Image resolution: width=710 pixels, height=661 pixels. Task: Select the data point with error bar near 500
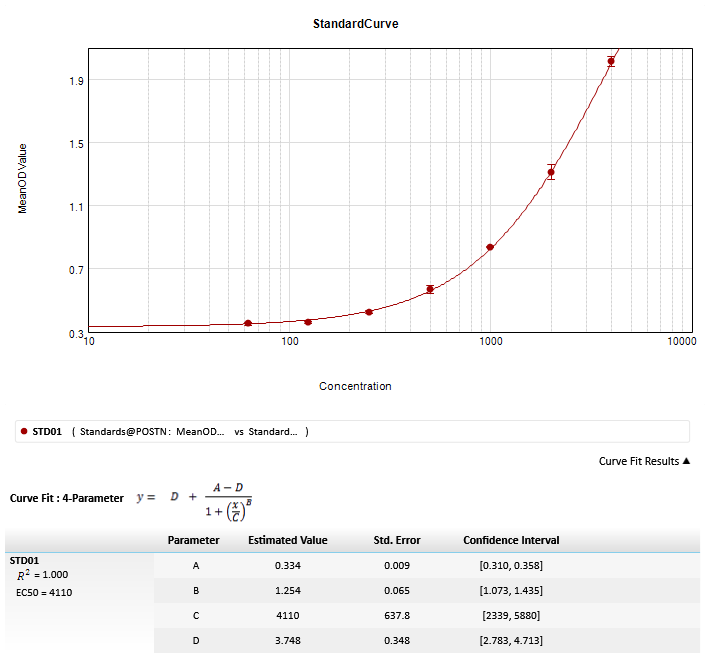[430, 289]
